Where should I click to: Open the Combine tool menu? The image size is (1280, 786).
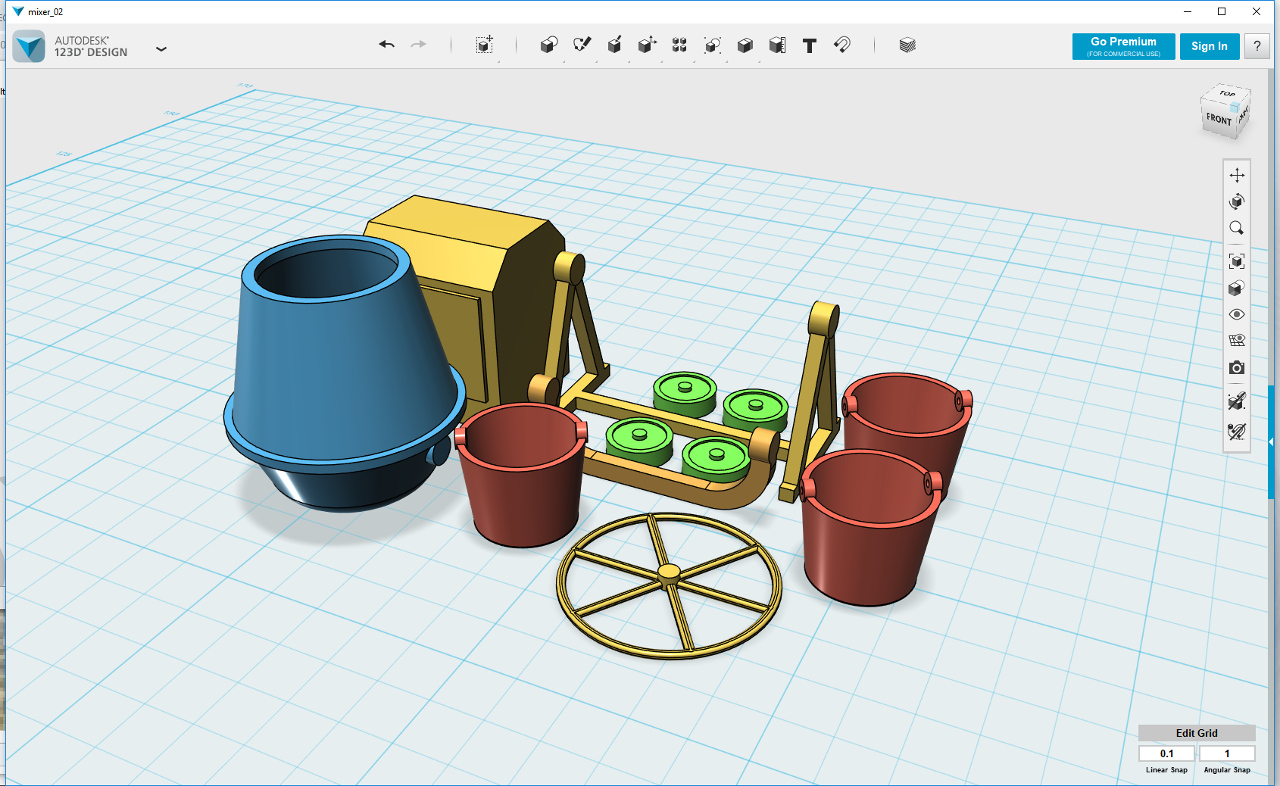[745, 45]
